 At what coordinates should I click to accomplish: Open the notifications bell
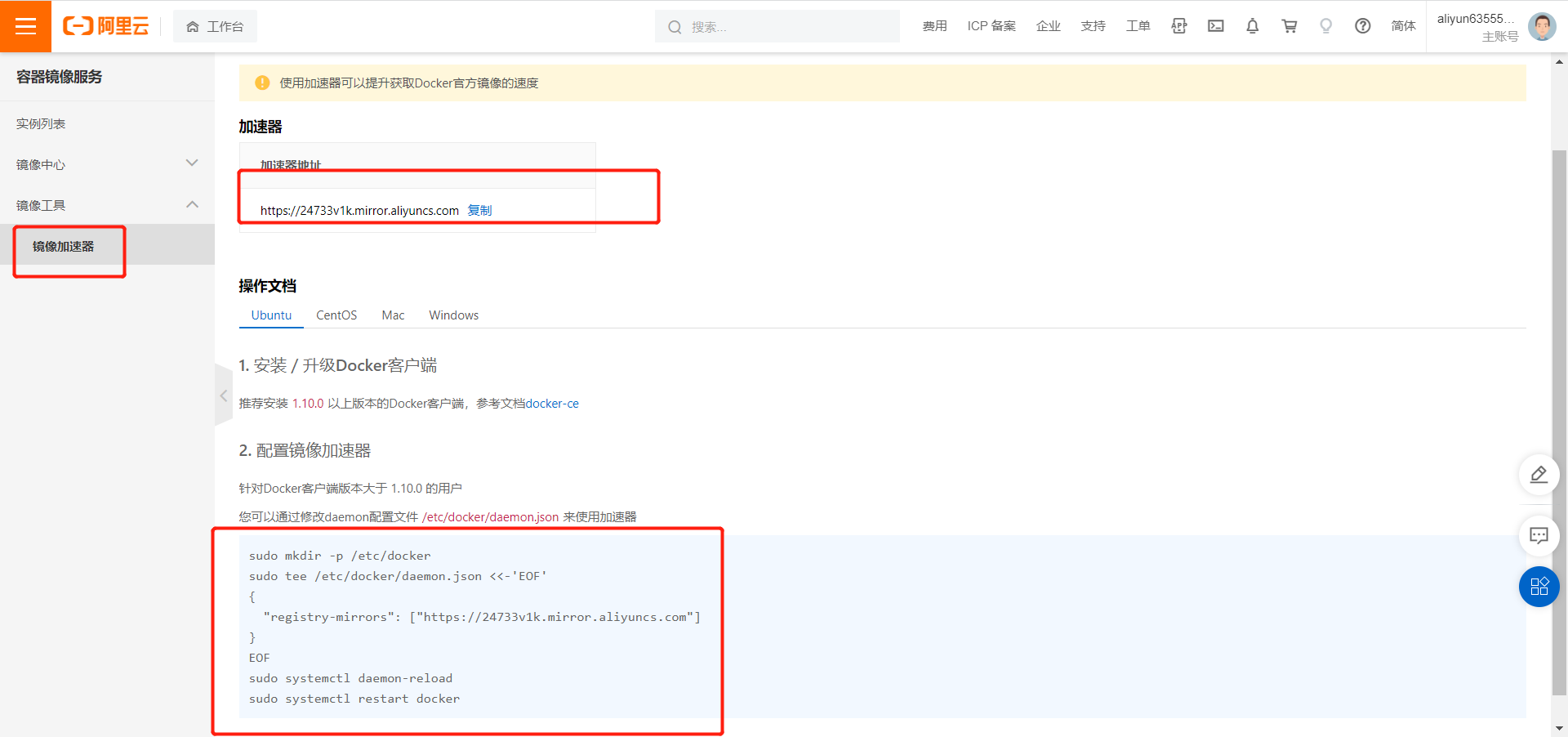(1253, 26)
